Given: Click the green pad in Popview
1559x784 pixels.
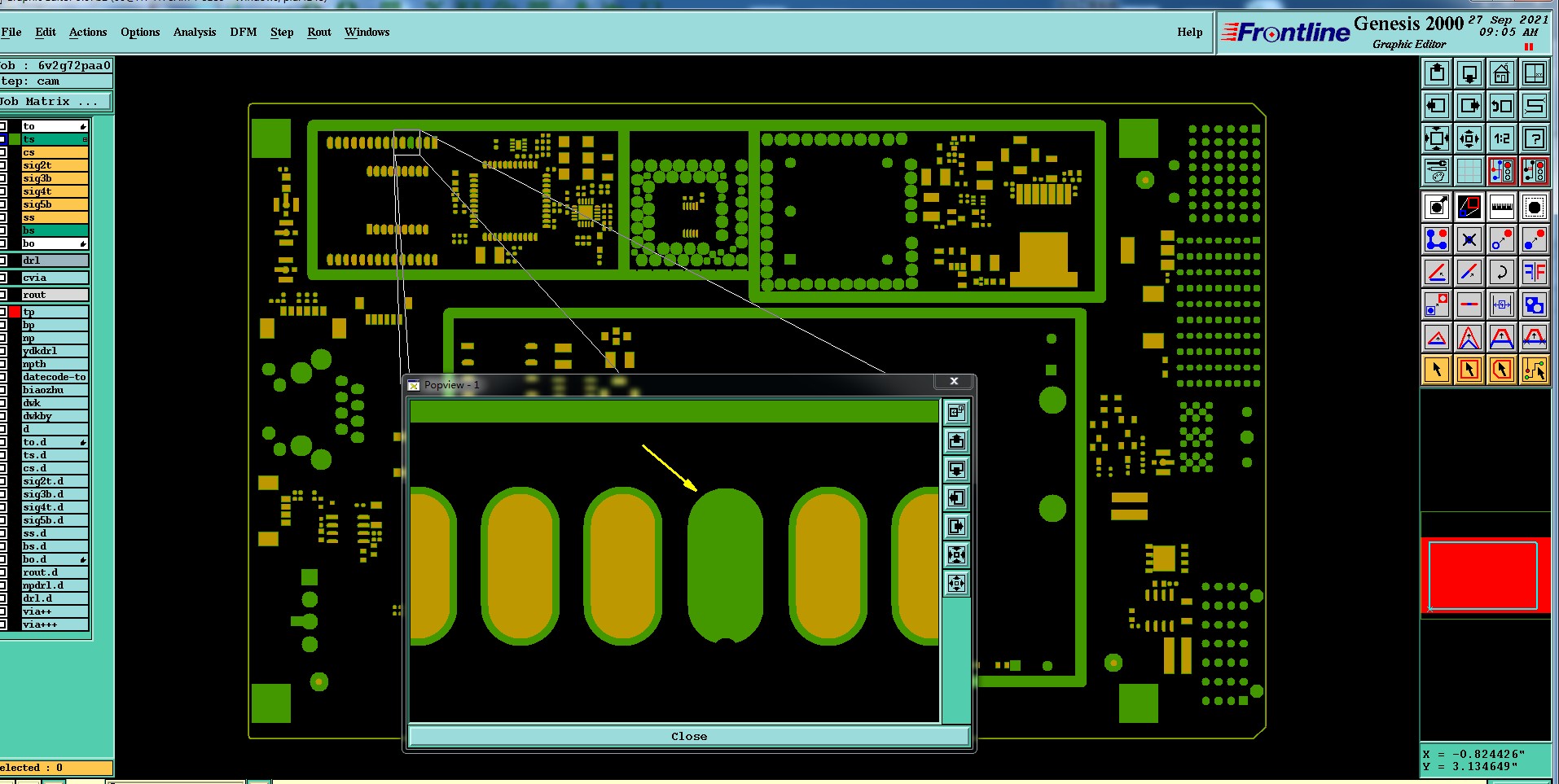Looking at the screenshot, I should pyautogui.click(x=725, y=566).
